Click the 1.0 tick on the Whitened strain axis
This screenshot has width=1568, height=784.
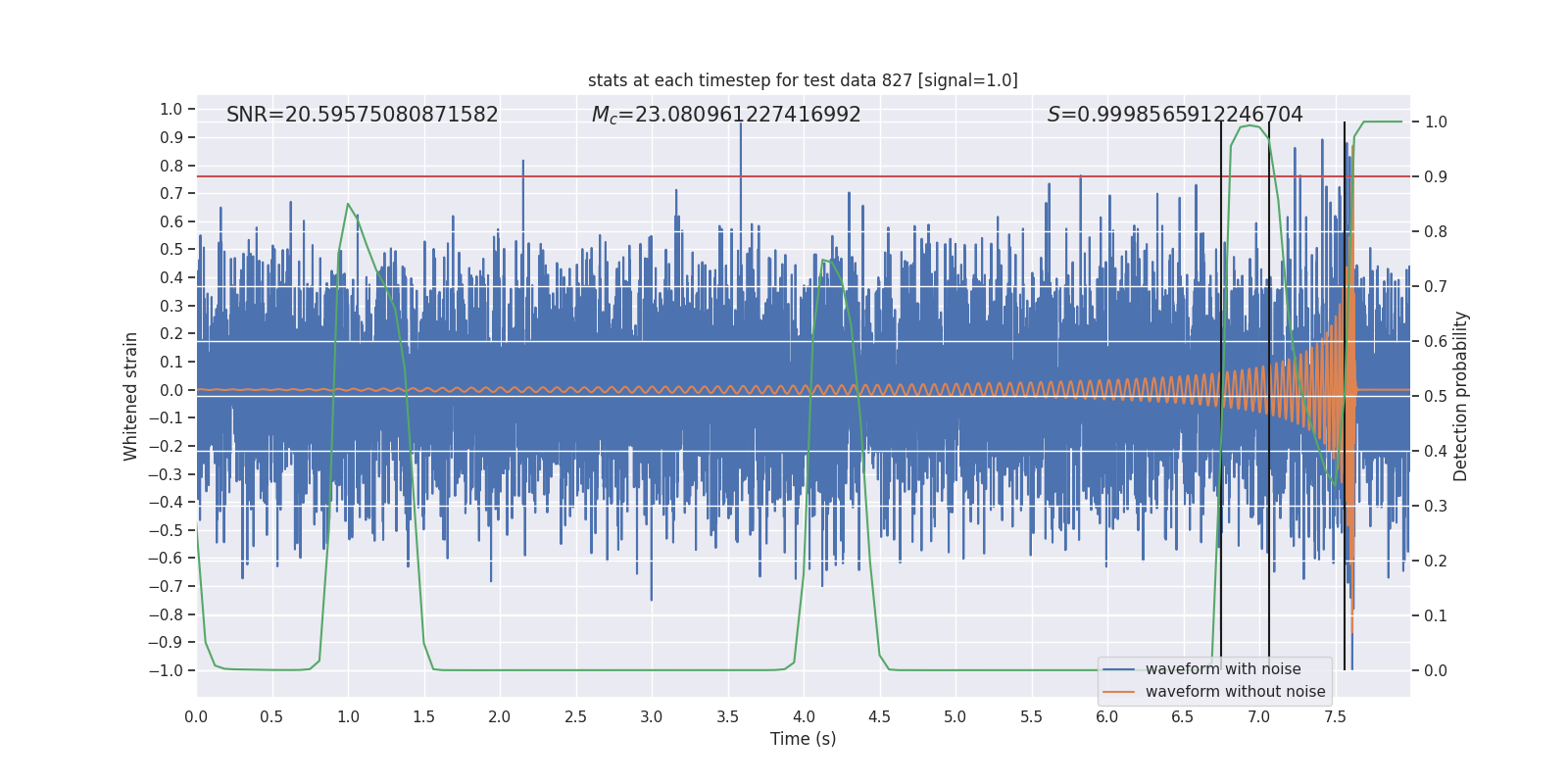pyautogui.click(x=171, y=110)
